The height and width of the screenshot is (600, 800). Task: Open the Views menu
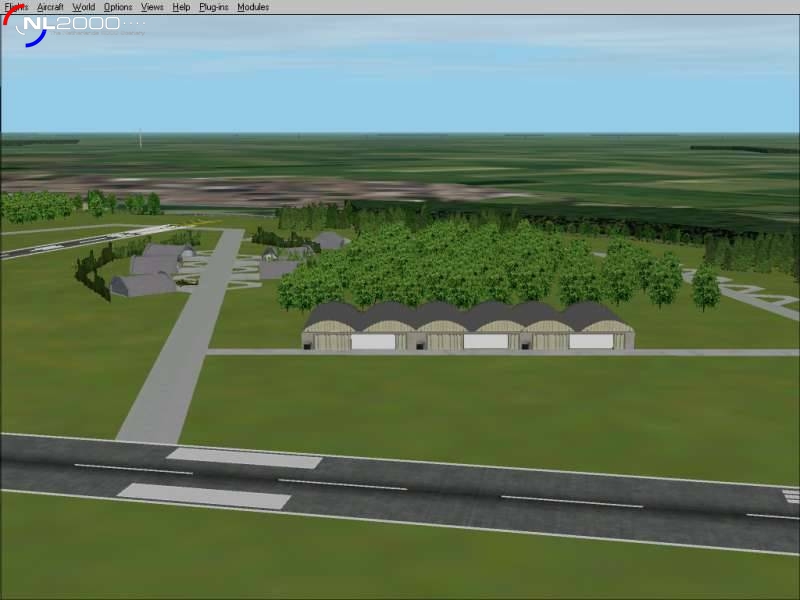point(152,7)
